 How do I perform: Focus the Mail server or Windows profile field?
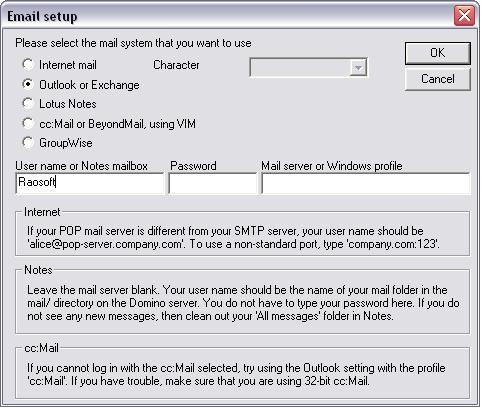tap(365, 183)
